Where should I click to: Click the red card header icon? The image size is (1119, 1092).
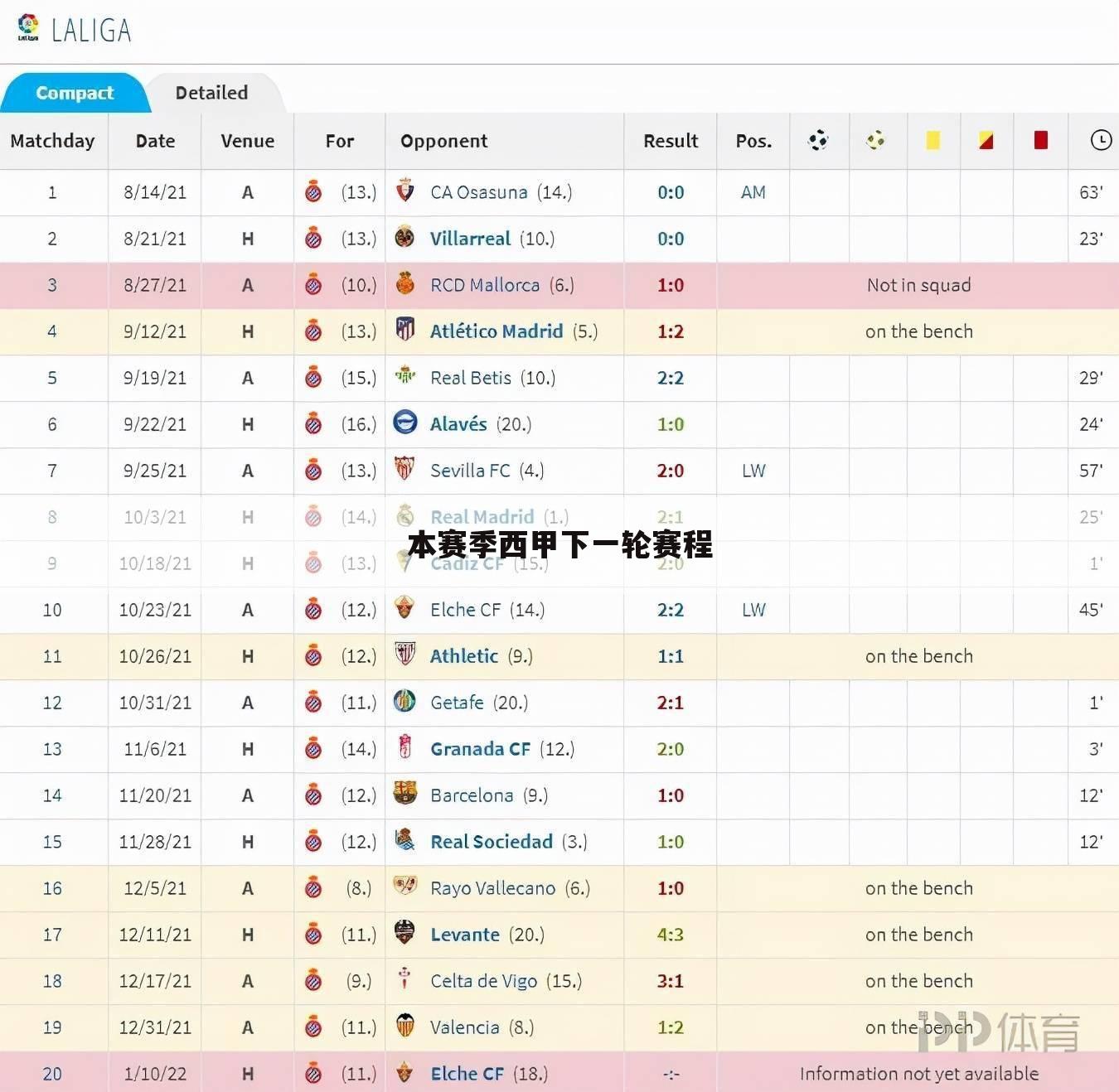[x=1040, y=141]
